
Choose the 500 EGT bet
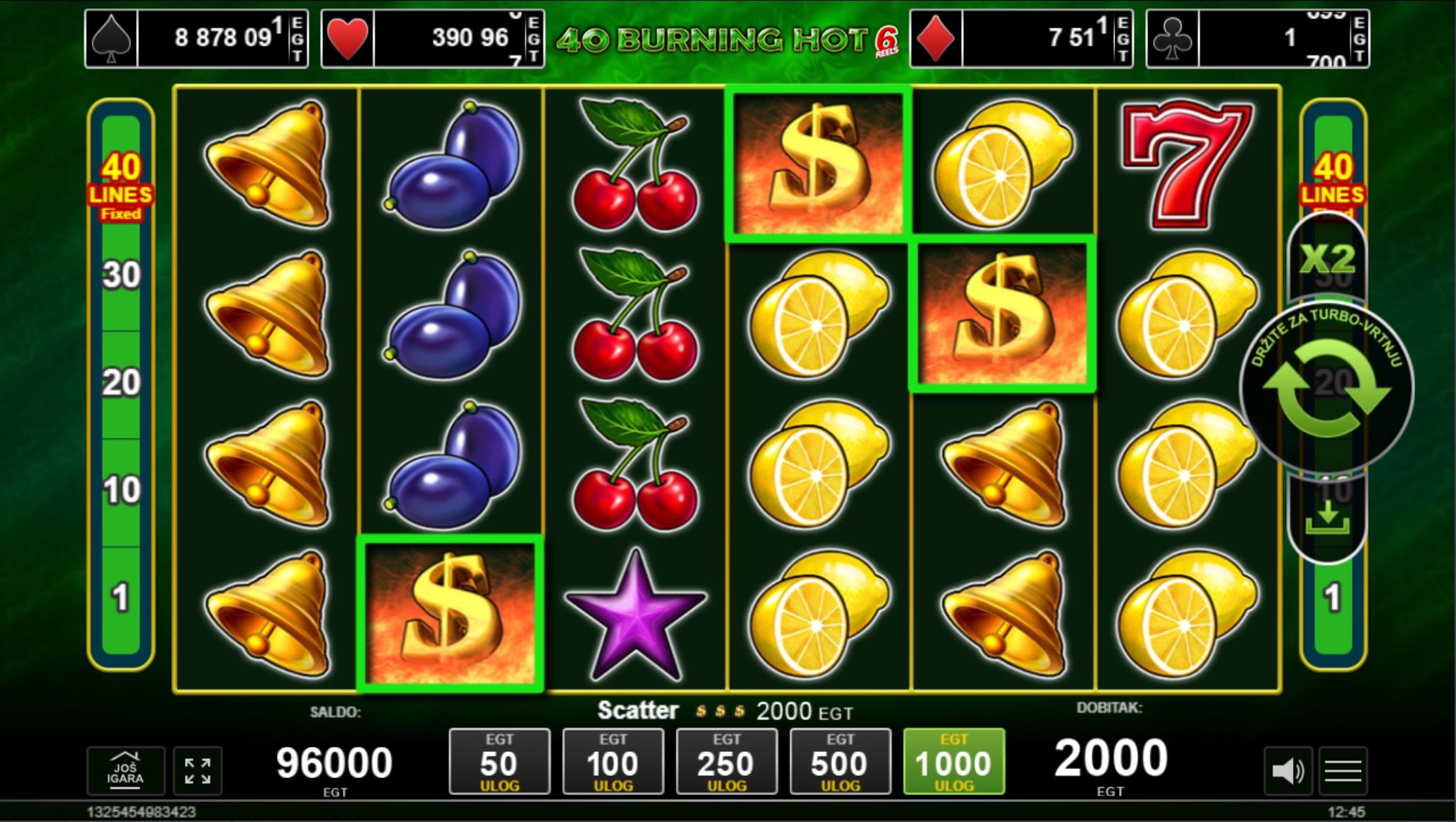[x=841, y=761]
